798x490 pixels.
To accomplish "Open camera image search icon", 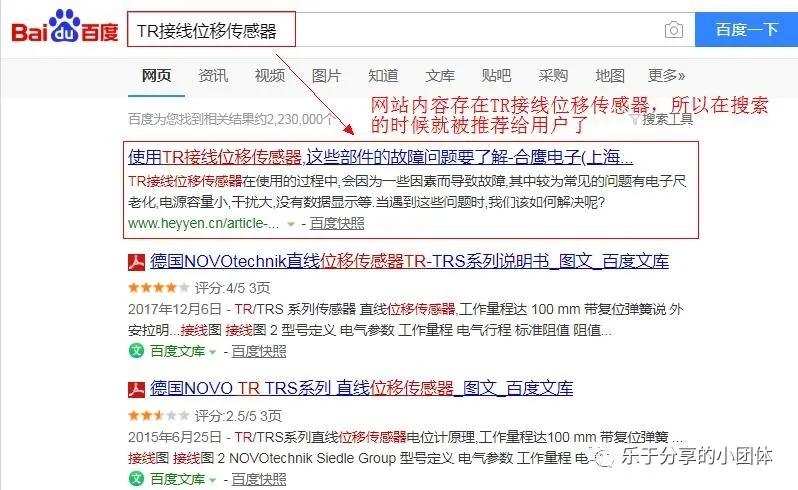I will (x=674, y=30).
